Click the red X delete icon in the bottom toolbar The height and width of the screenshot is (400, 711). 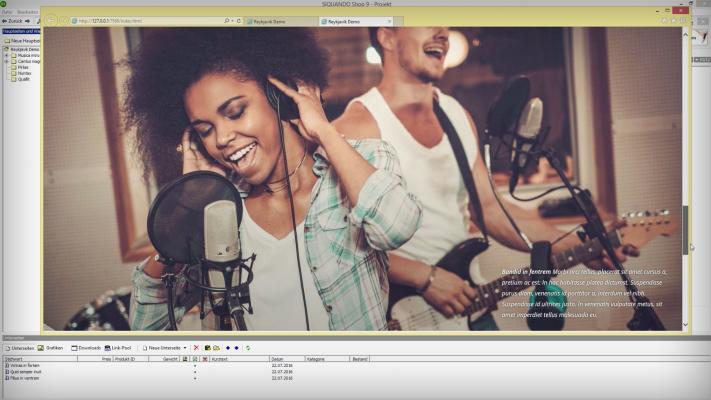pos(196,347)
